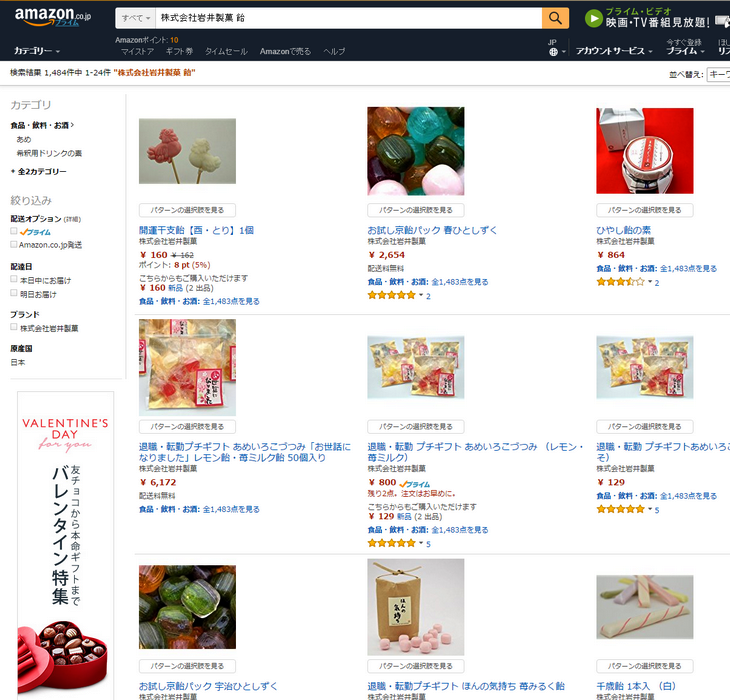Open star rating of お試し京飴パック 春ひとしずく
Image resolution: width=730 pixels, height=700 pixels.
pos(392,295)
